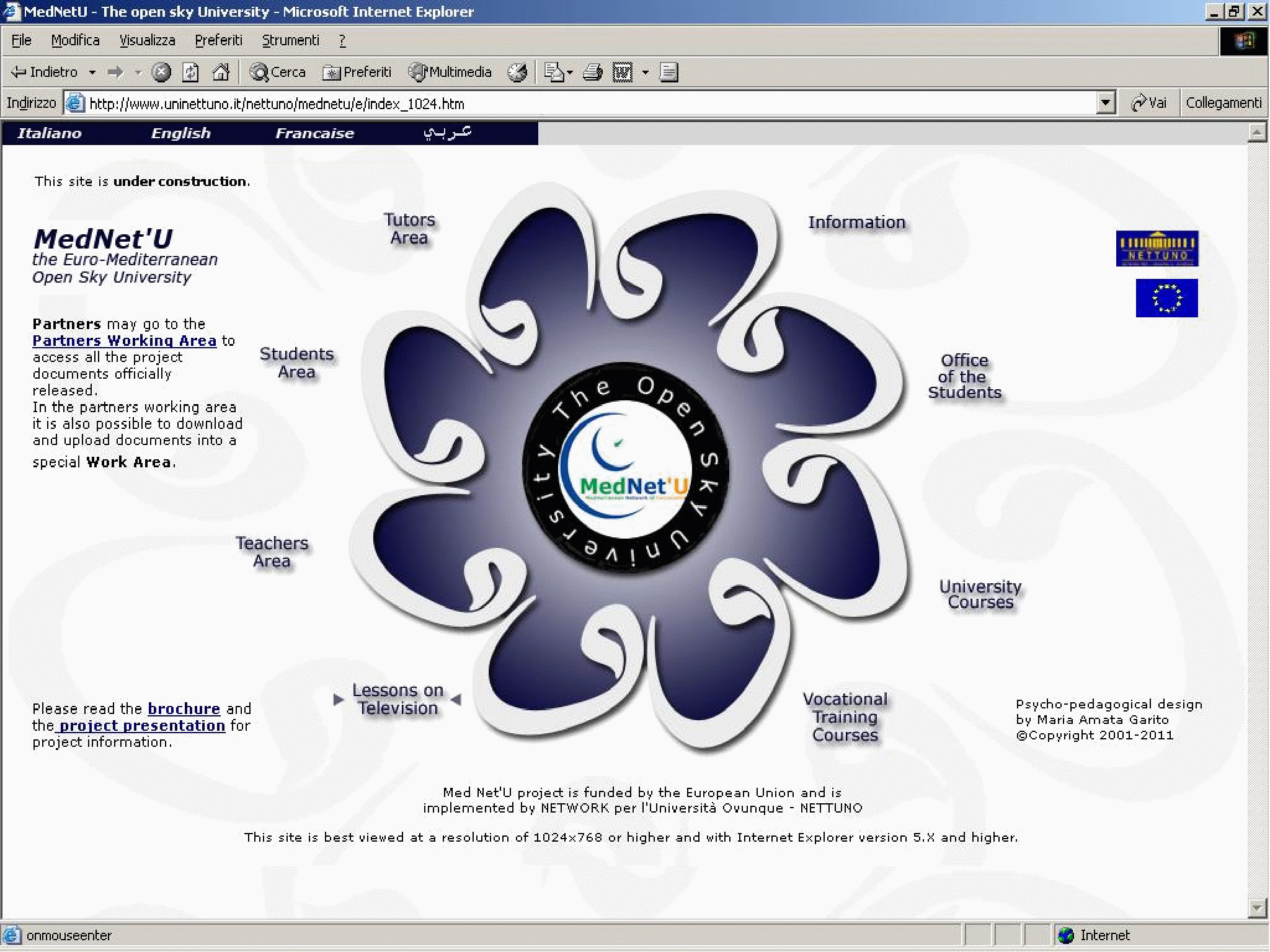Switch site language to Italiano

click(x=50, y=133)
